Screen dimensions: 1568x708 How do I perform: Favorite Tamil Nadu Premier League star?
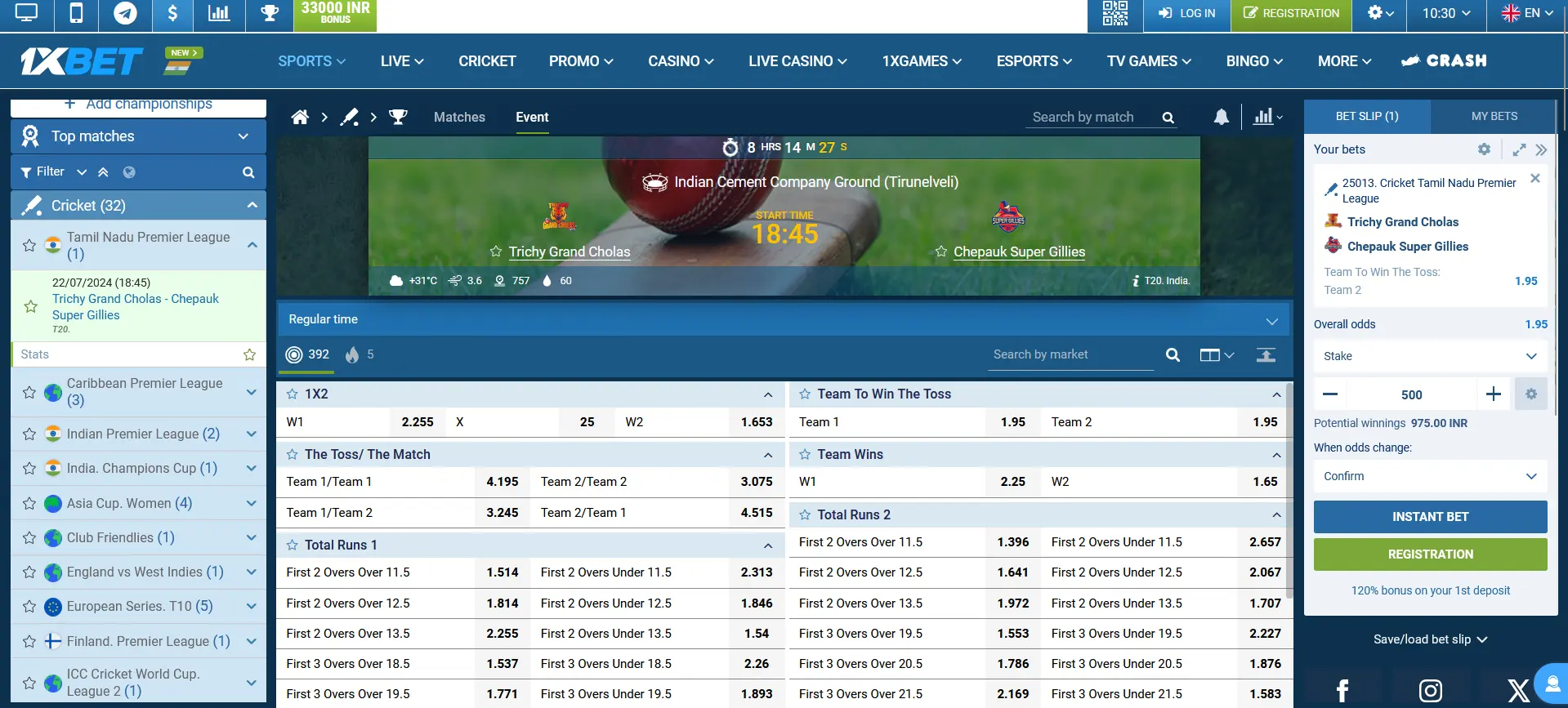click(29, 245)
